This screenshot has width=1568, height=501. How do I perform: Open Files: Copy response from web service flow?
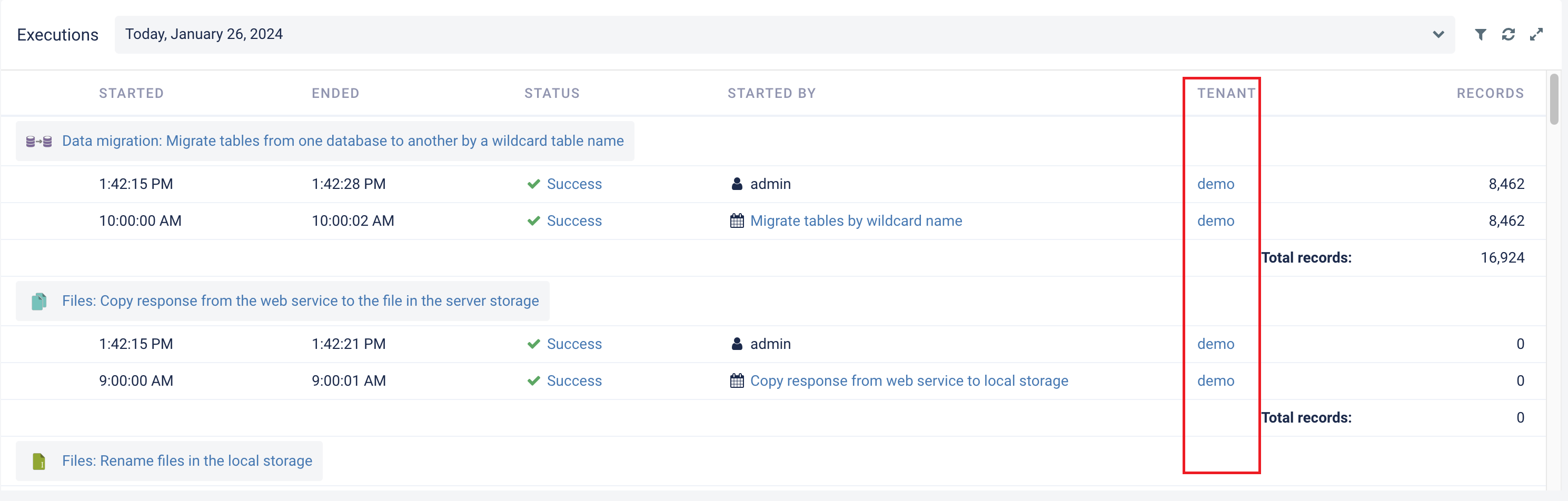[x=300, y=302]
